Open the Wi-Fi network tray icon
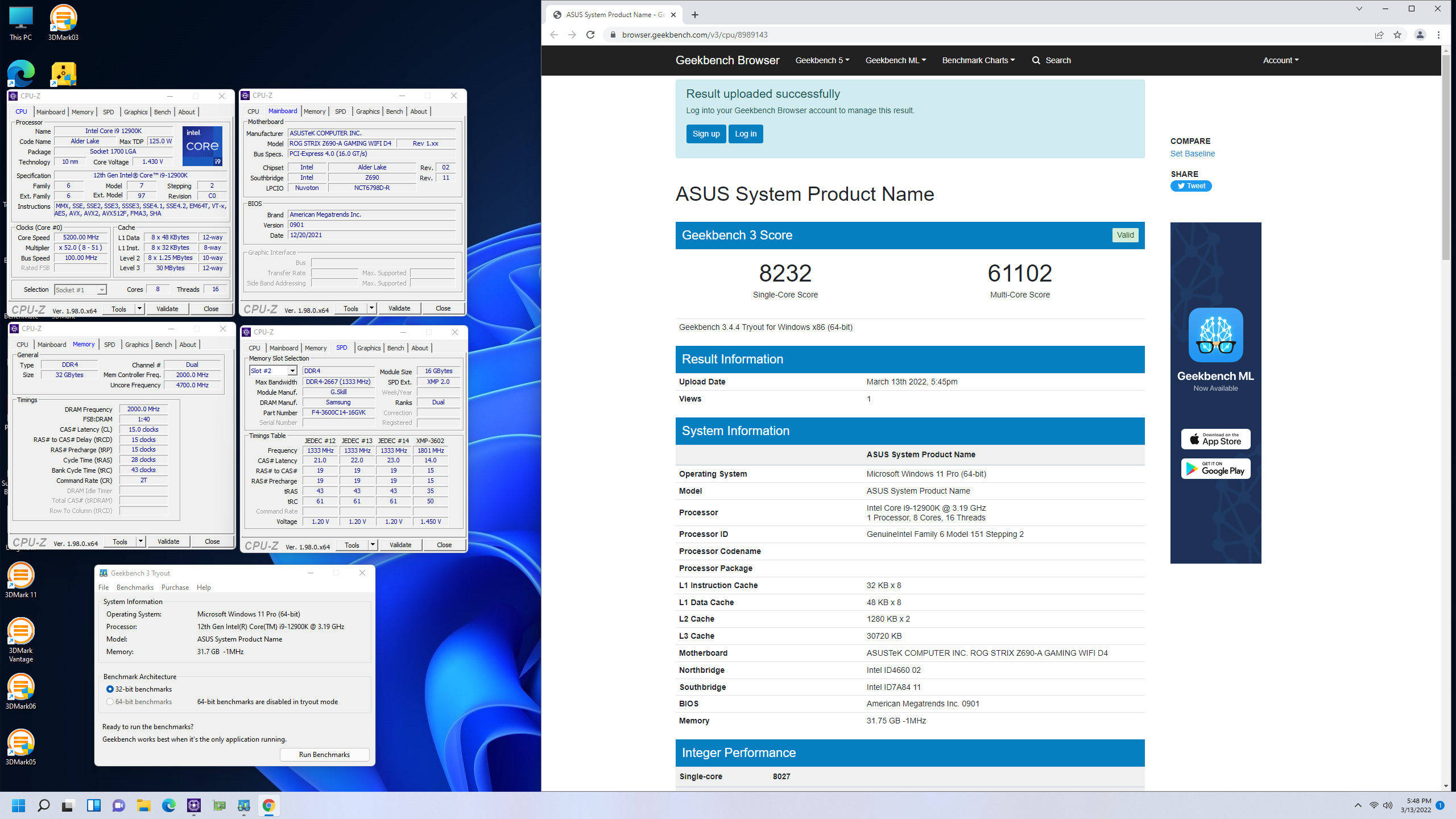1456x819 pixels. (1374, 805)
